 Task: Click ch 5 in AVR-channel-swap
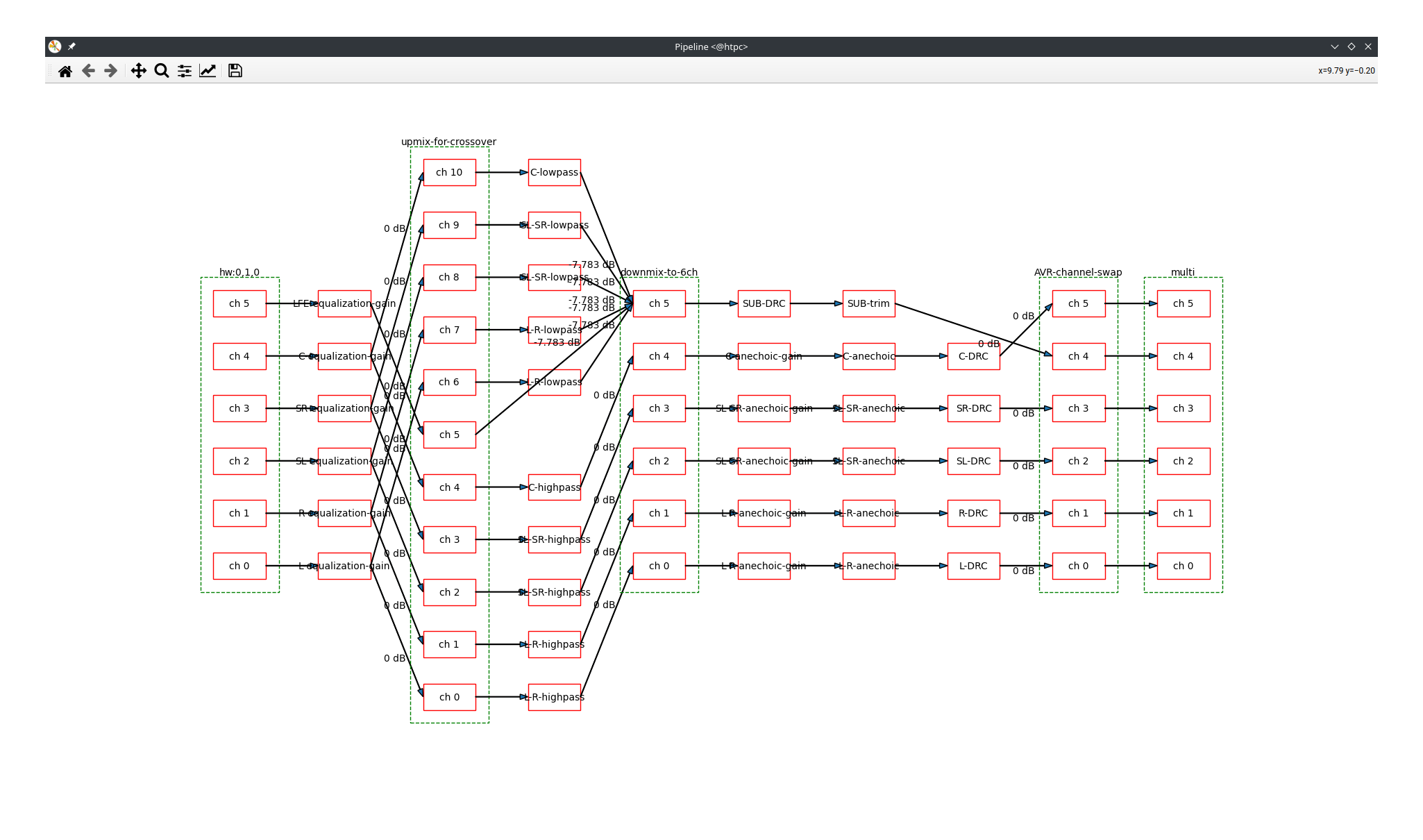click(1079, 303)
